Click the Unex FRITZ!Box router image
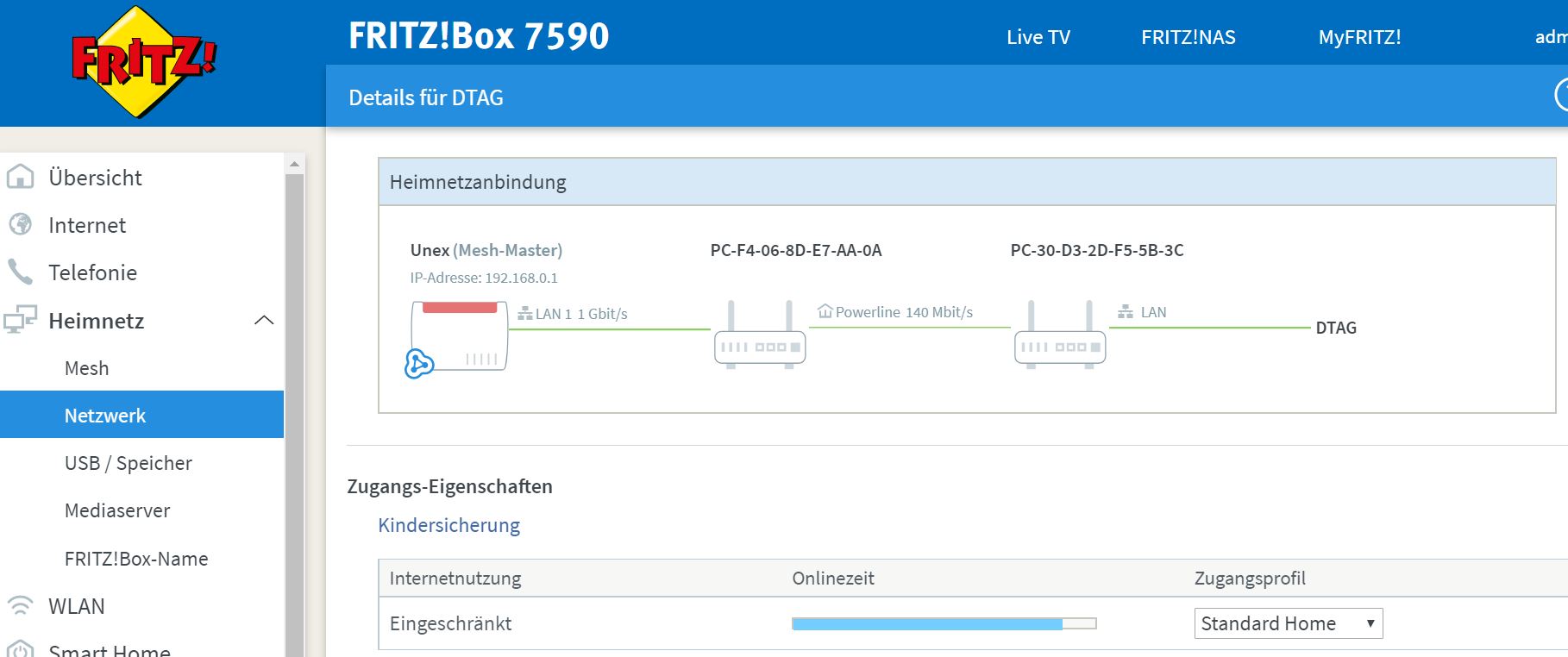This screenshot has height=657, width=1568. pyautogui.click(x=459, y=336)
